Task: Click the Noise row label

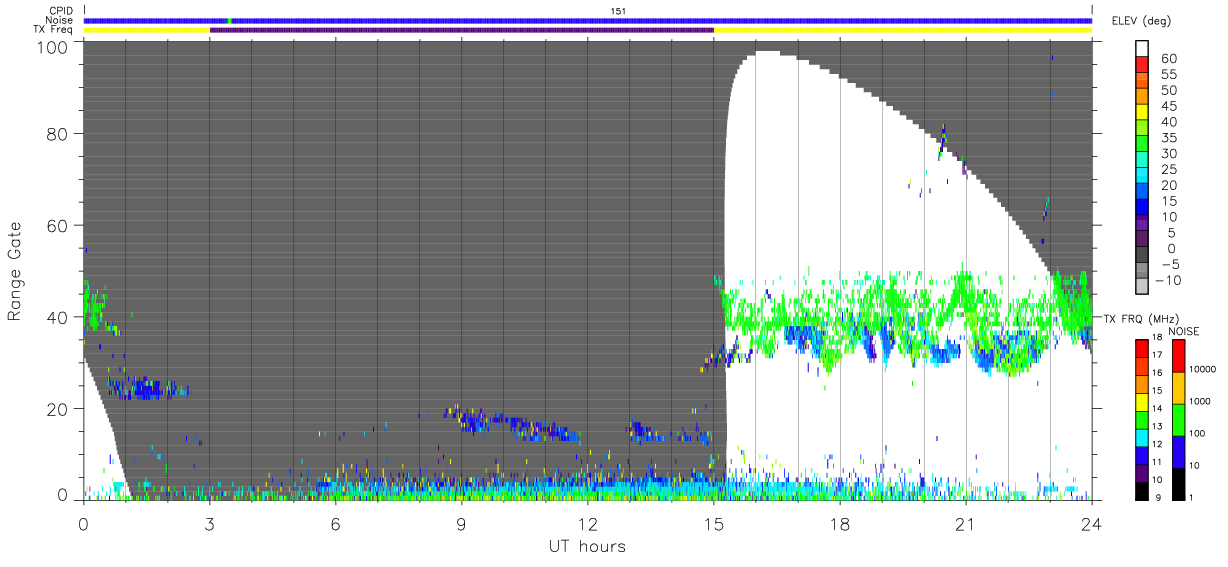Action: pos(60,20)
